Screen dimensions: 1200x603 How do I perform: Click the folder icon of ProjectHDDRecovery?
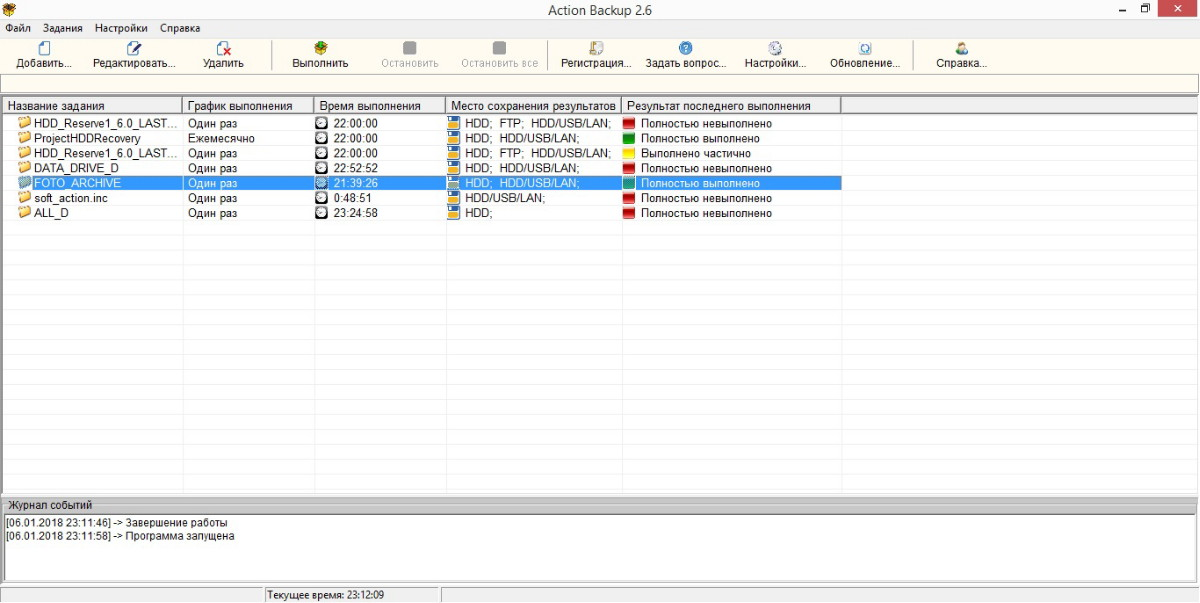click(x=25, y=138)
